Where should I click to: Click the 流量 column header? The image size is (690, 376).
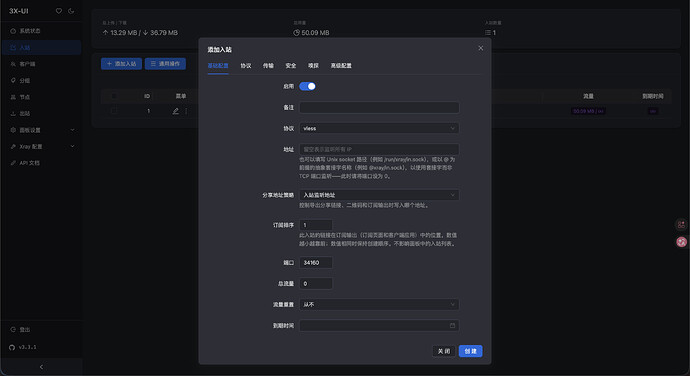588,96
